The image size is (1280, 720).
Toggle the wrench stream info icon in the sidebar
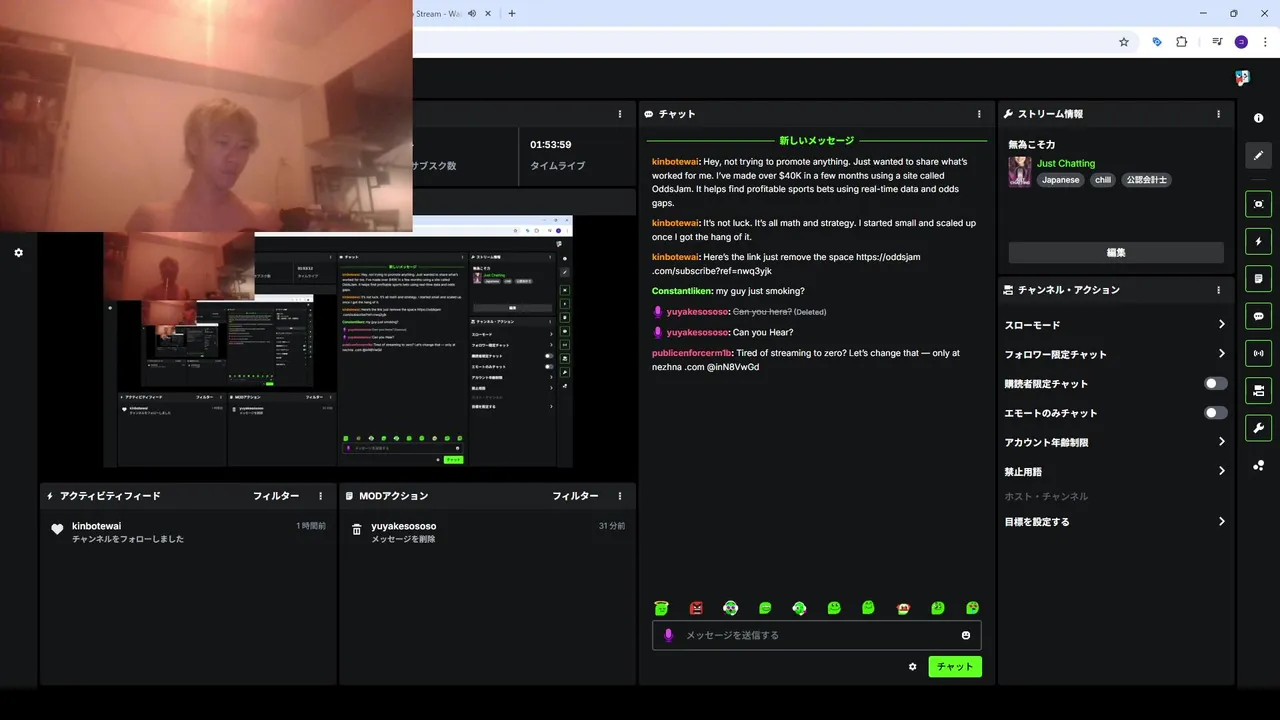coord(1258,428)
